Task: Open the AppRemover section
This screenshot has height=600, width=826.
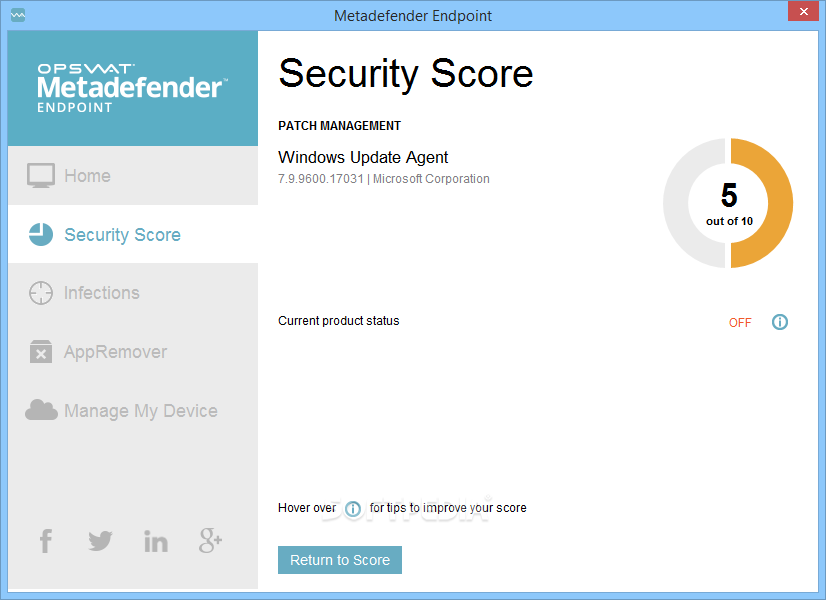Action: pos(133,351)
